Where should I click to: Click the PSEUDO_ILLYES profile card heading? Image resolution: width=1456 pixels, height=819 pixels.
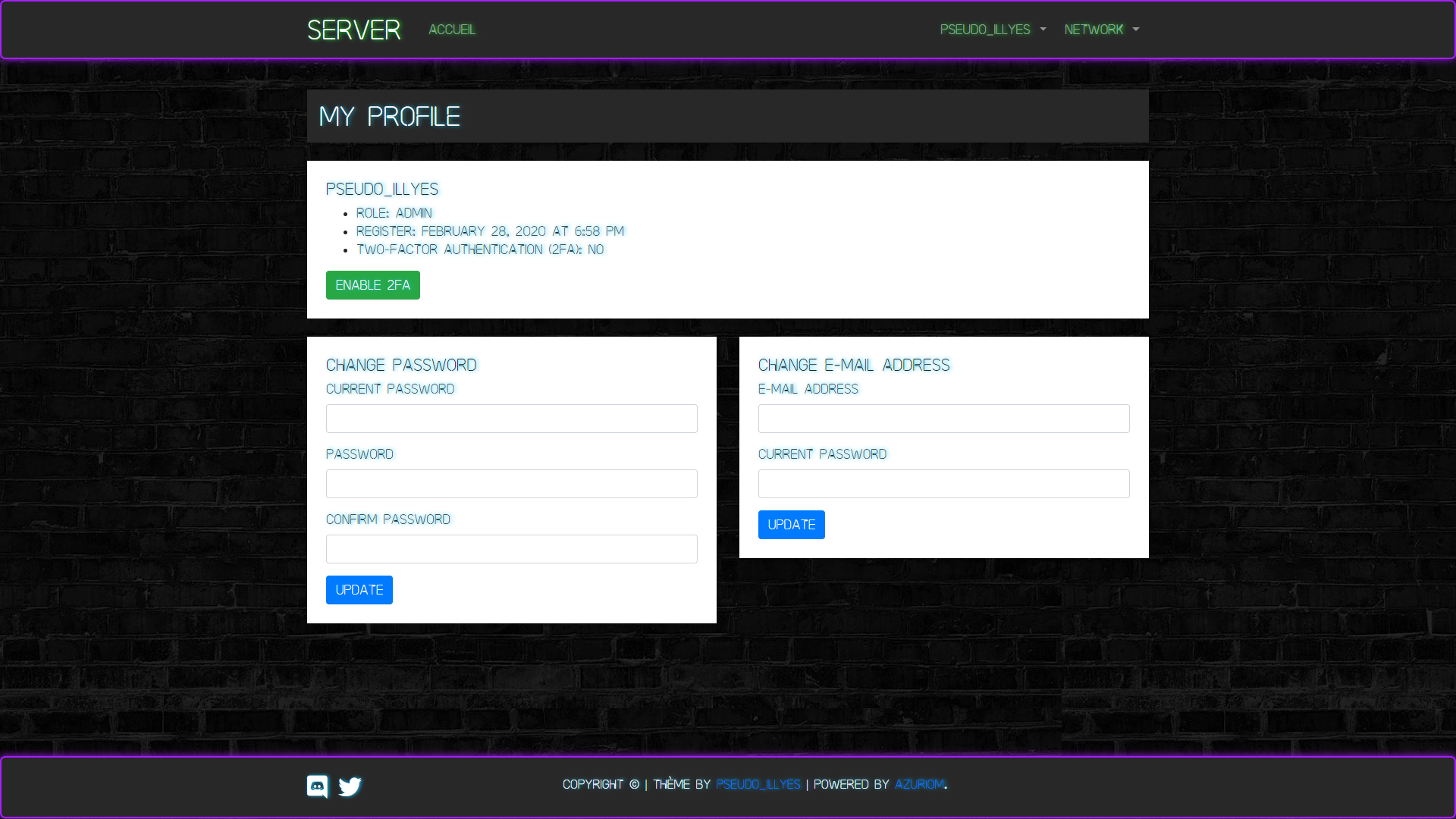pos(382,189)
